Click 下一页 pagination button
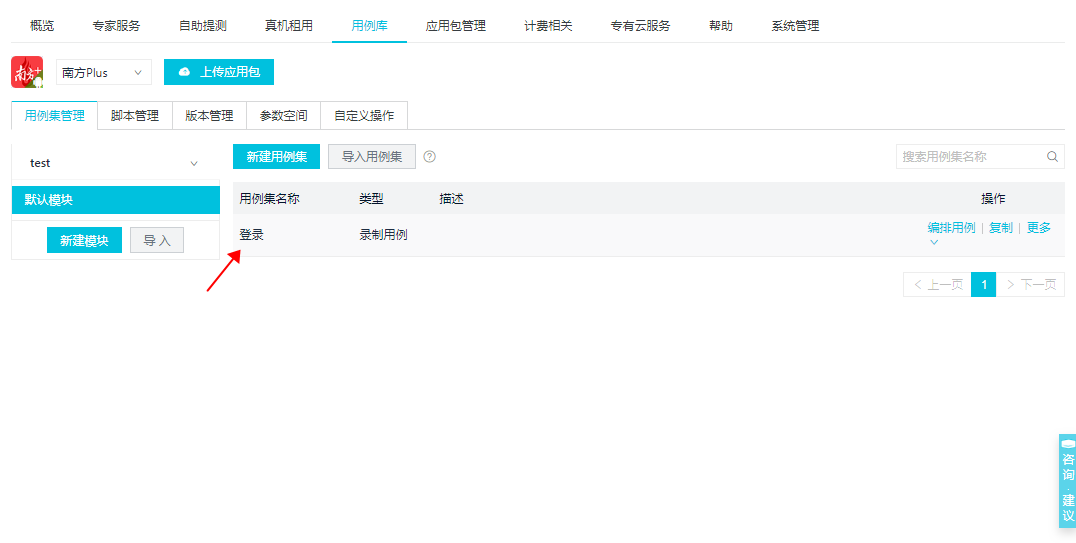 pyautogui.click(x=1030, y=284)
